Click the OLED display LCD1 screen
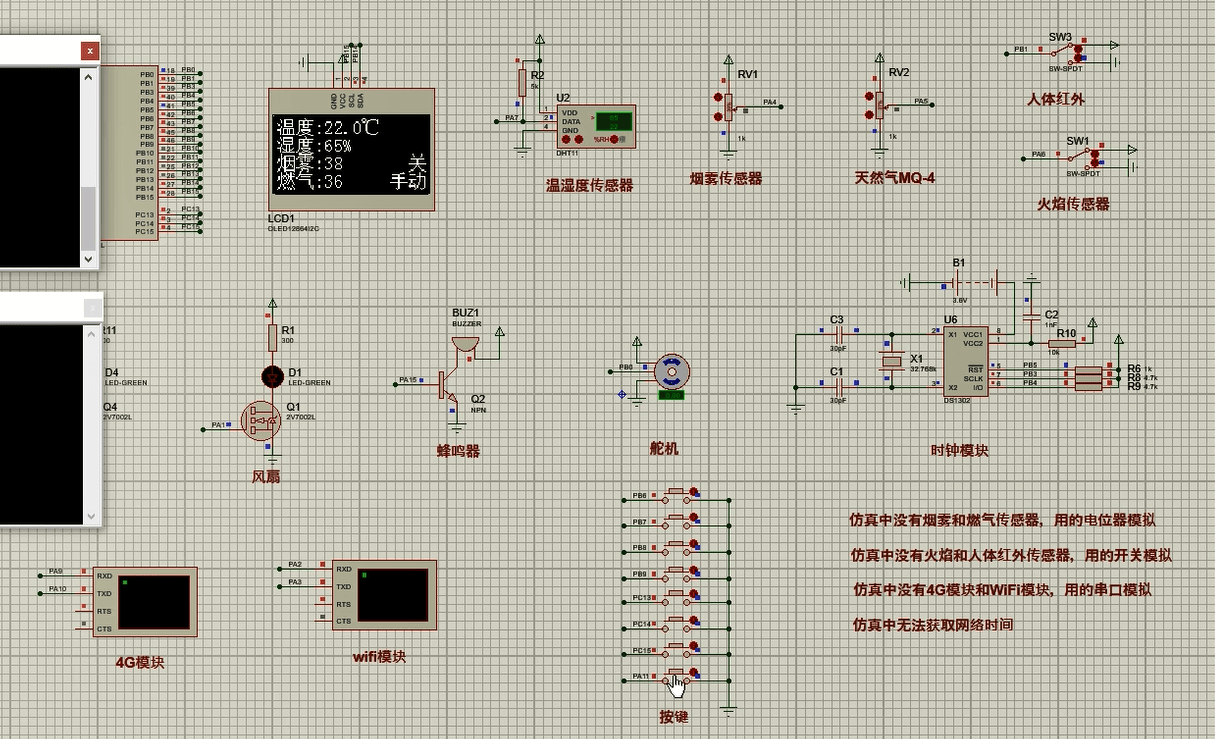This screenshot has height=739, width=1215. click(x=351, y=153)
